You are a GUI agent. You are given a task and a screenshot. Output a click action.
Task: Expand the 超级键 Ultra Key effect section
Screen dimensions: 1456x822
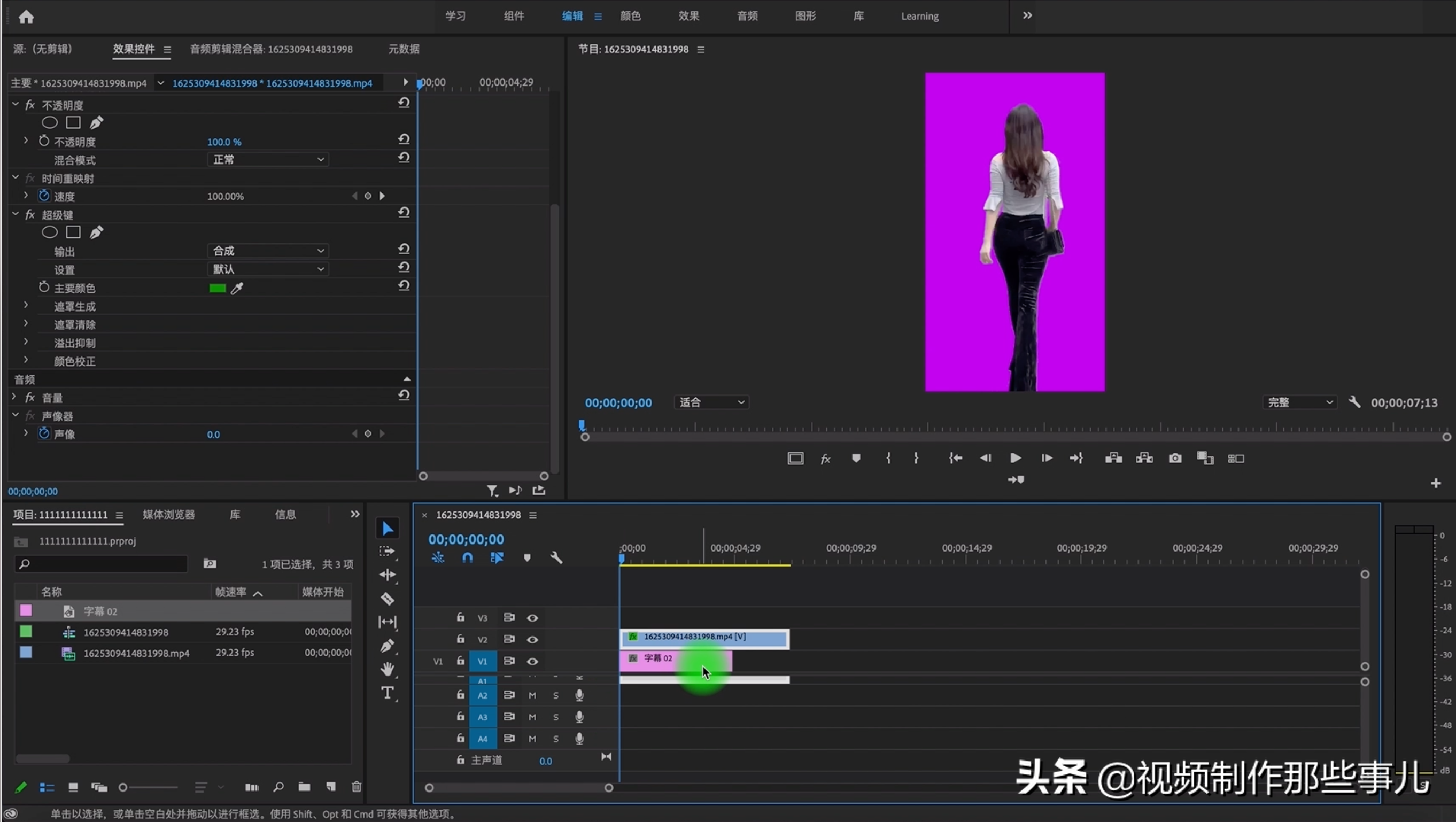(14, 214)
